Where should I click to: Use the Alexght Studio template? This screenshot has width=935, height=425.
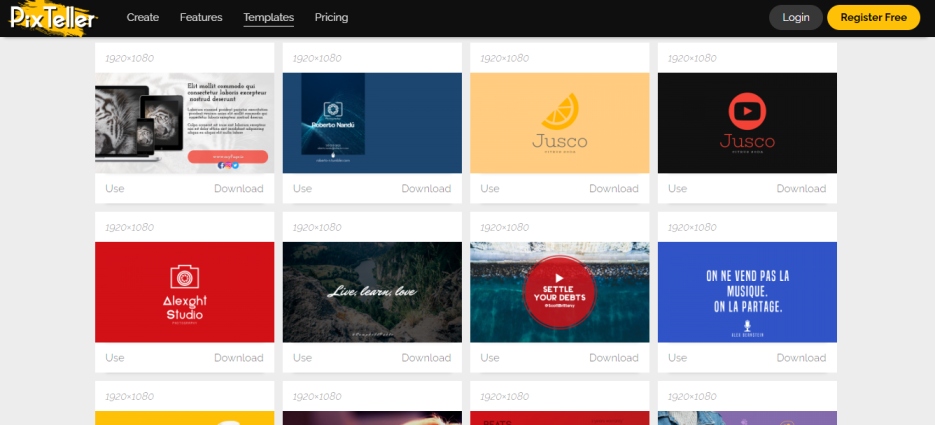115,358
